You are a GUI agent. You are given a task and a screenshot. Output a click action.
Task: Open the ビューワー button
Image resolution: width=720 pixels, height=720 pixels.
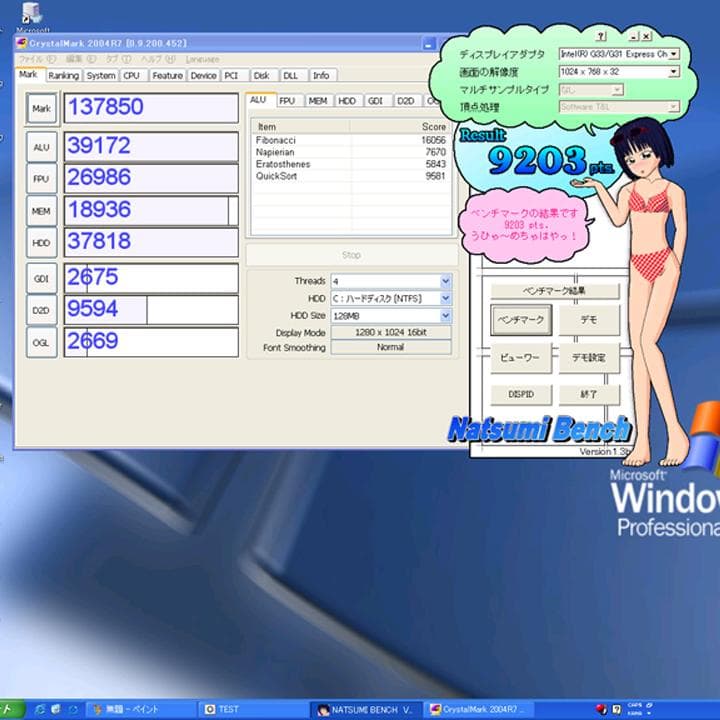coord(521,357)
